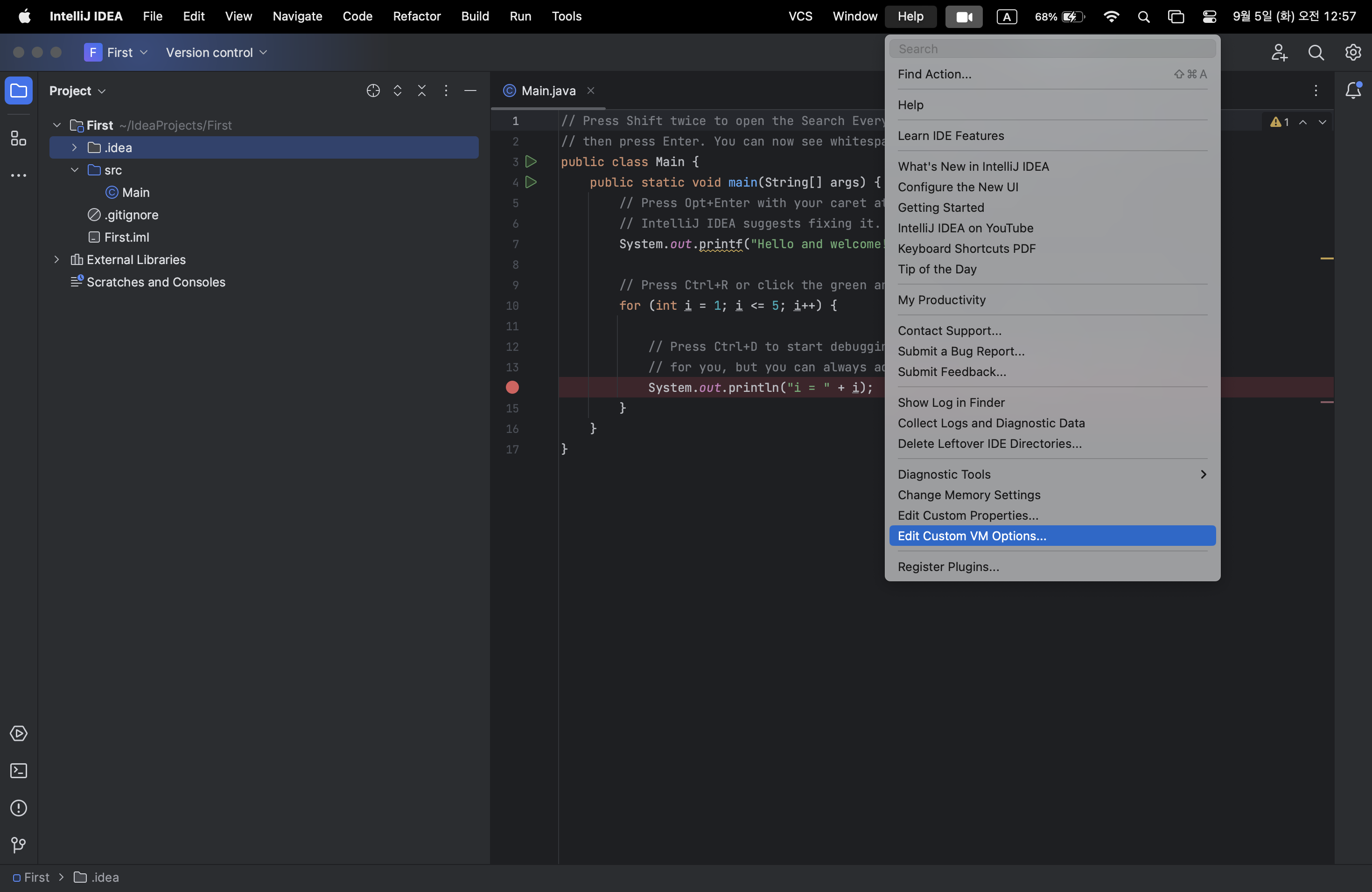Click Change Memory Settings

click(968, 495)
